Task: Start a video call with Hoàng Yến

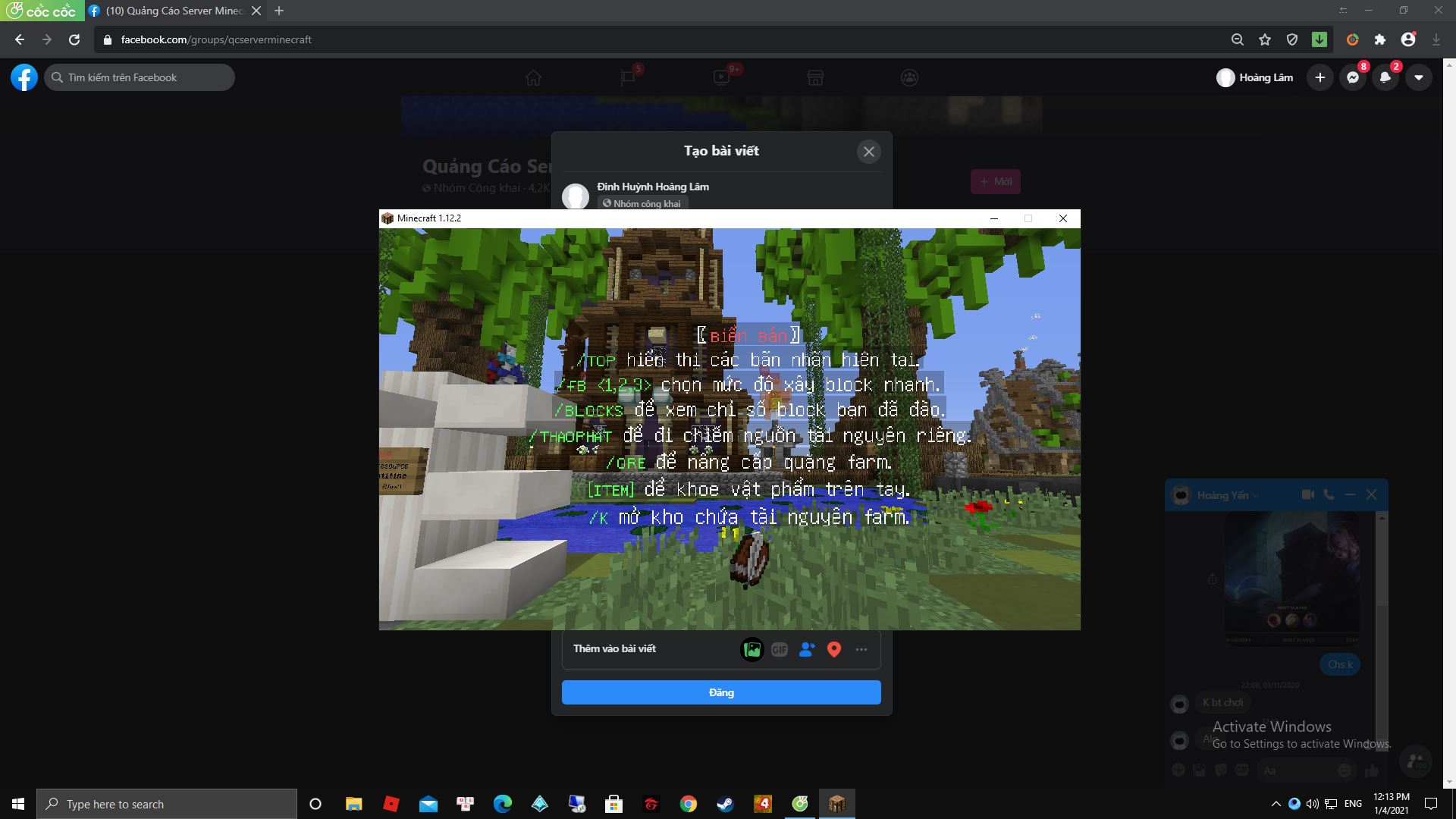Action: pos(1307,494)
